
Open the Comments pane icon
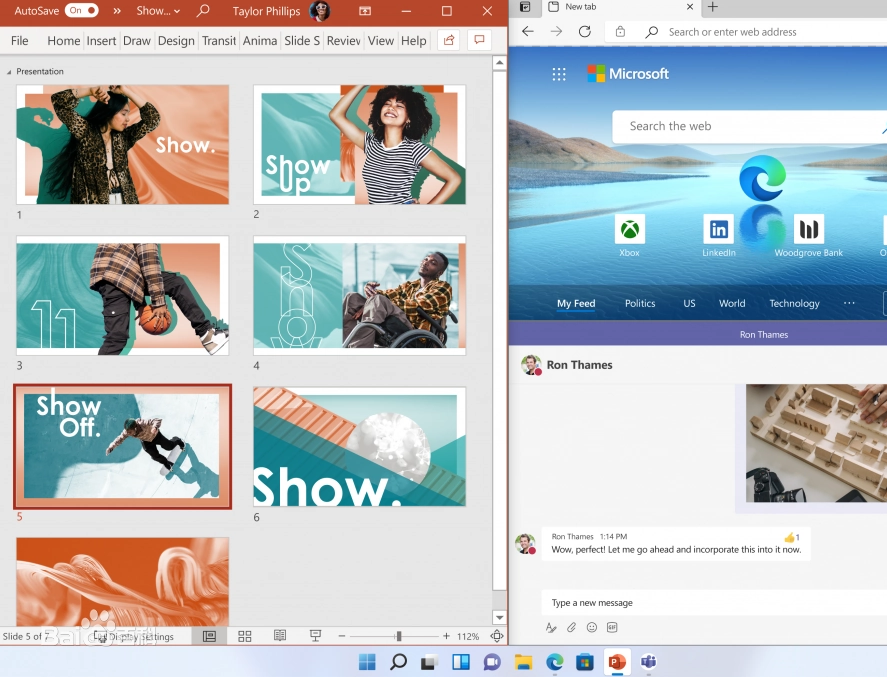[479, 41]
